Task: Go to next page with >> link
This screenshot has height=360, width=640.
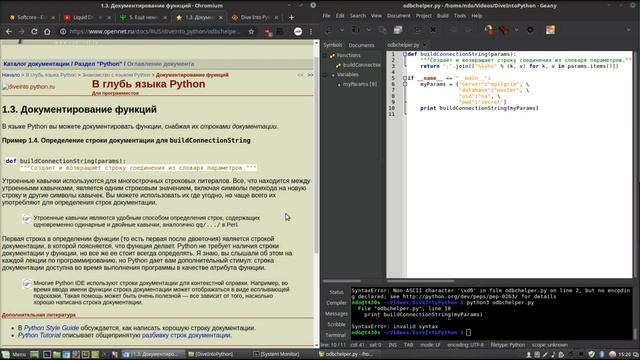Action: (310, 75)
